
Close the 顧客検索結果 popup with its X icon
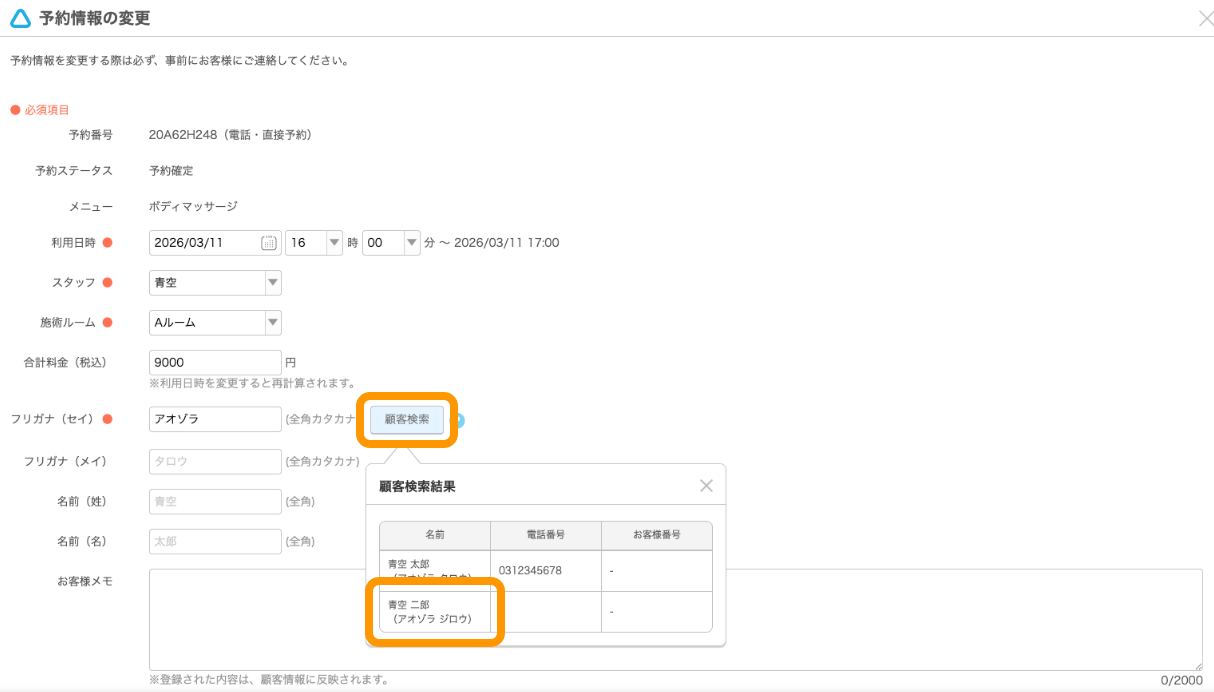pos(706,485)
